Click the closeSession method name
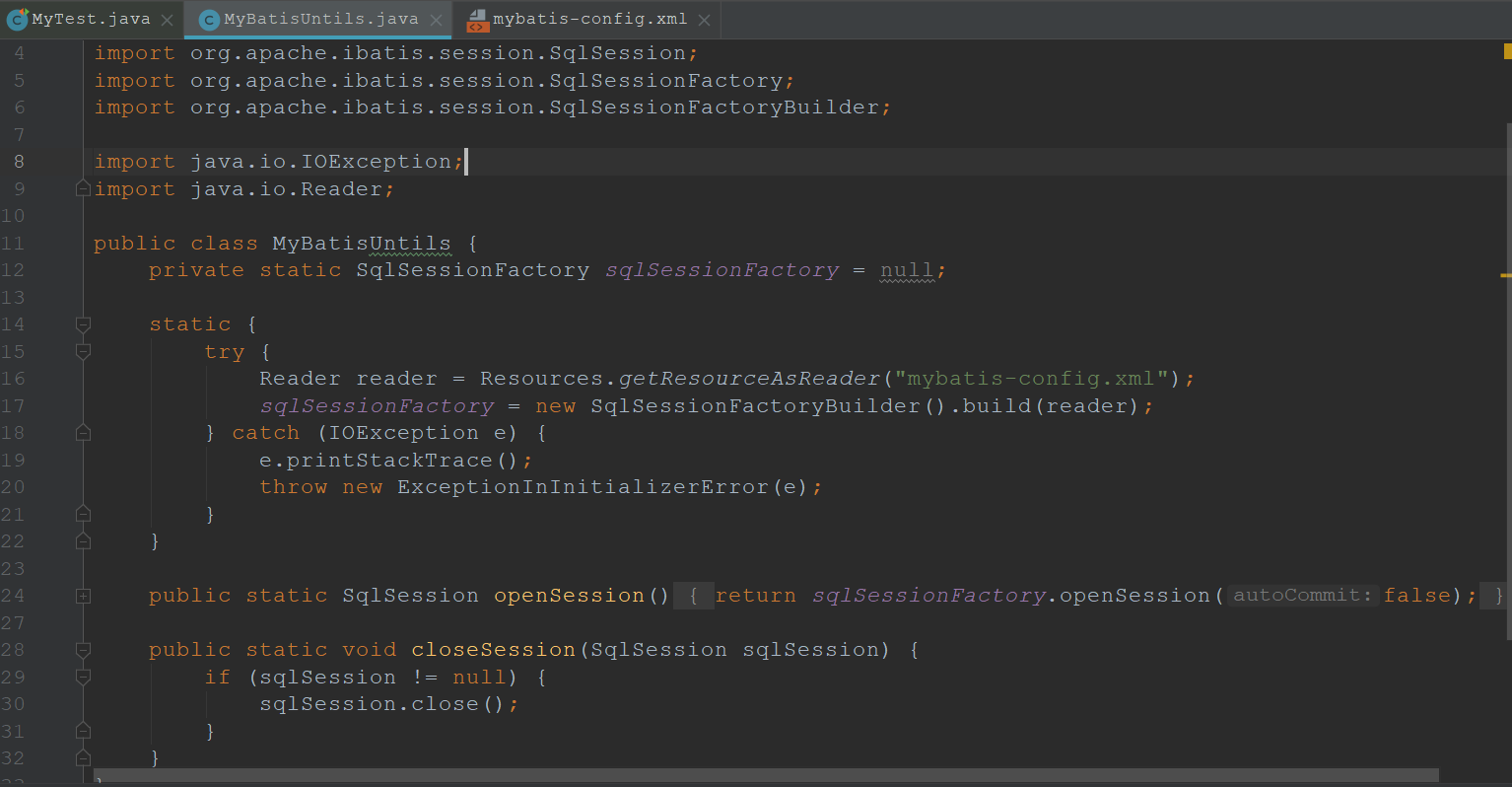The height and width of the screenshot is (787, 1512). (493, 650)
